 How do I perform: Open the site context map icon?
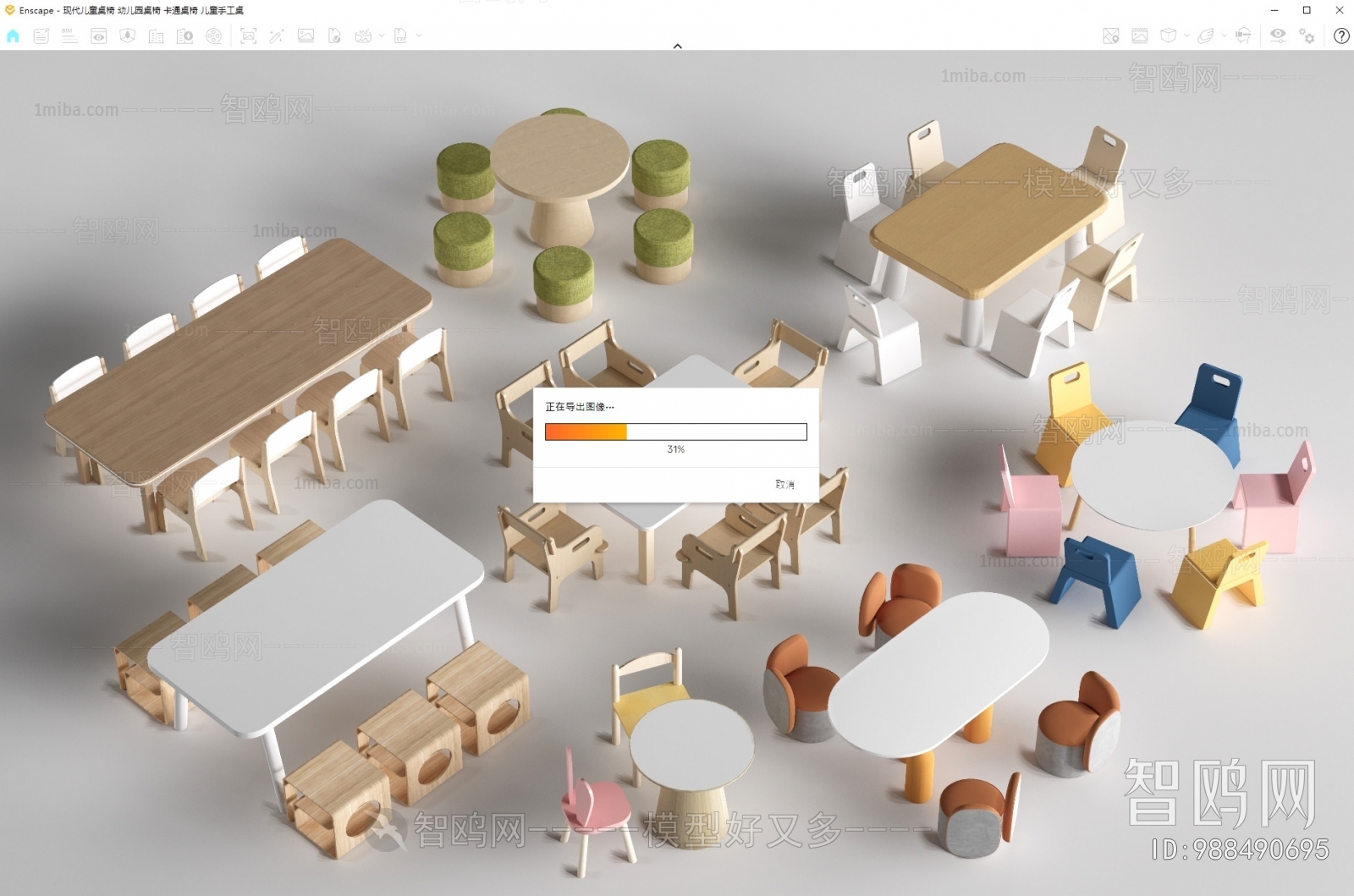pyautogui.click(x=128, y=36)
